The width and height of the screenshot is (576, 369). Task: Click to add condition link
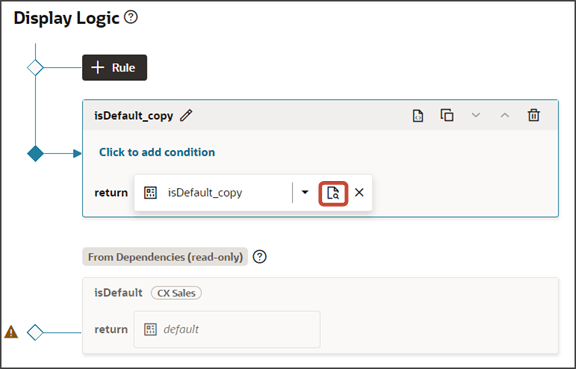[x=157, y=152]
